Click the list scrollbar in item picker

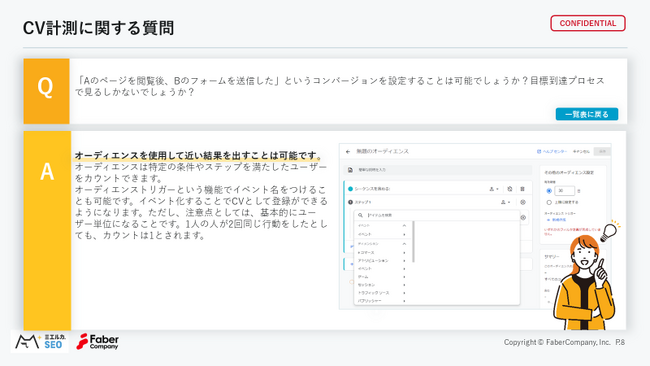(413, 242)
